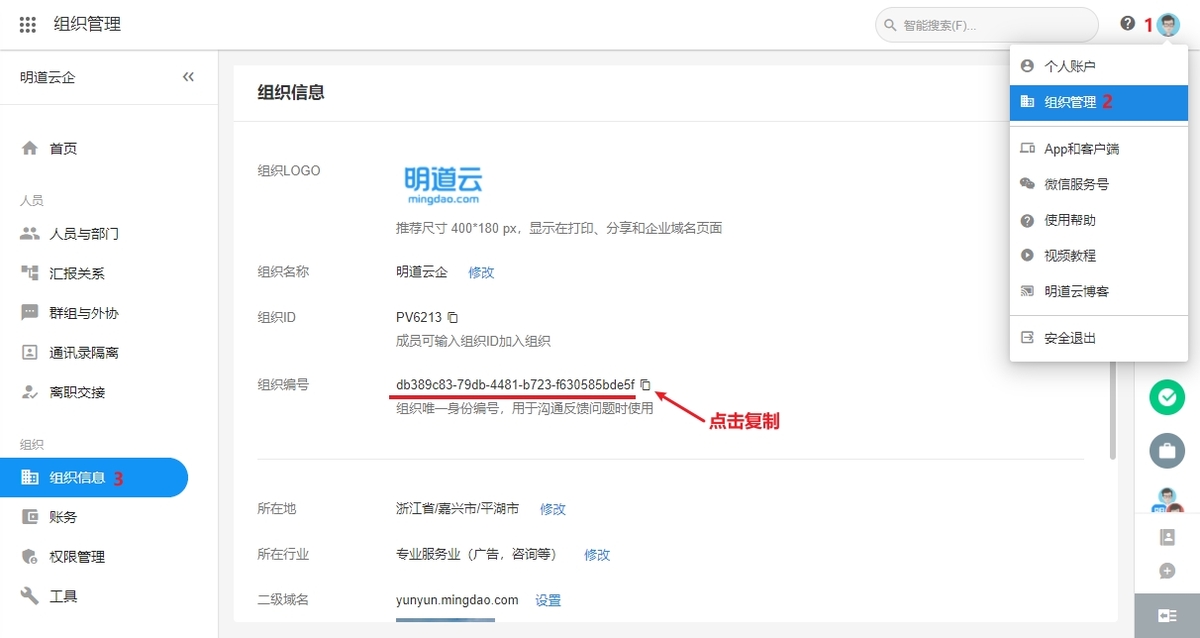Click 修改 next to 组织名称
Screen dimensions: 1200x638
[x=481, y=272]
